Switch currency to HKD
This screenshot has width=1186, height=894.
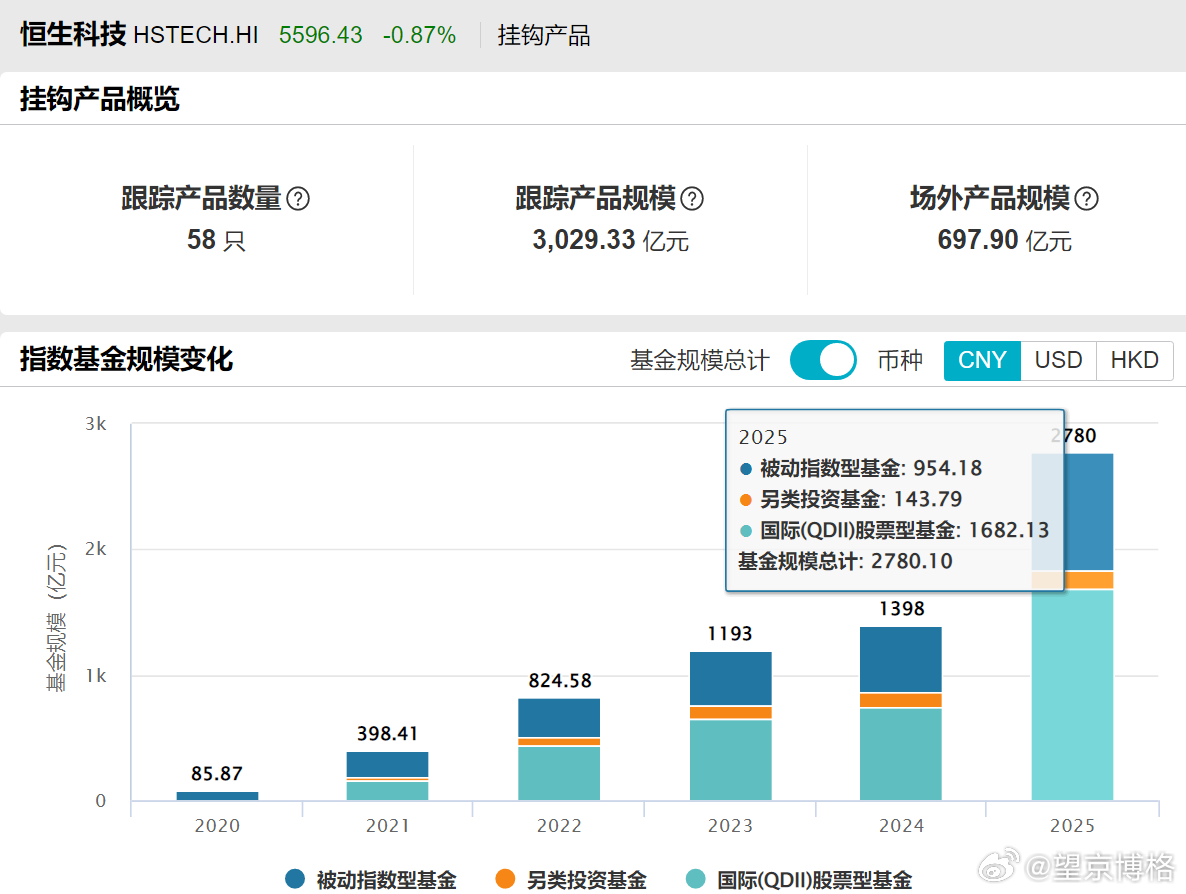click(x=1134, y=360)
